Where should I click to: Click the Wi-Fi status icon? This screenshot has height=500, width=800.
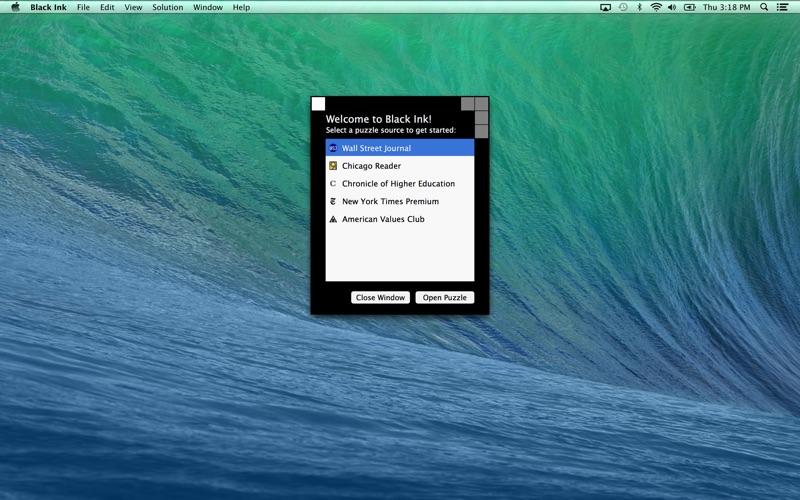click(656, 7)
